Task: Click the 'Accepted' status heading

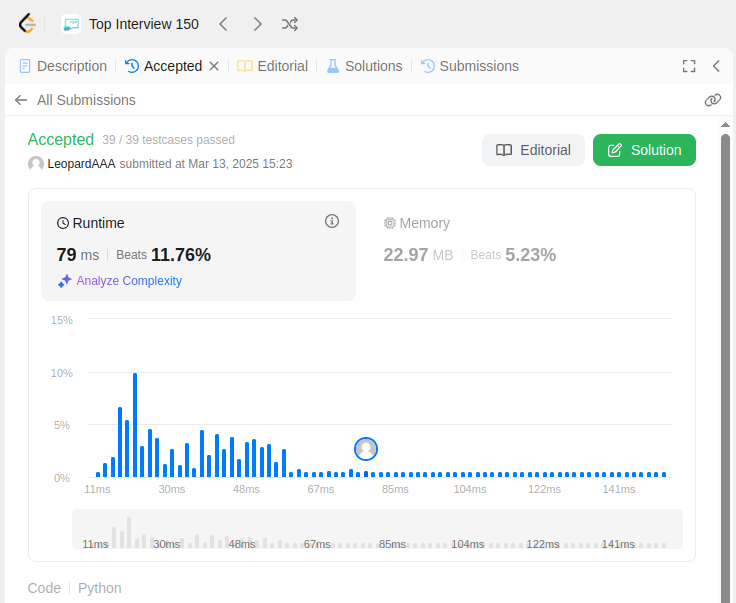Action: [x=61, y=139]
